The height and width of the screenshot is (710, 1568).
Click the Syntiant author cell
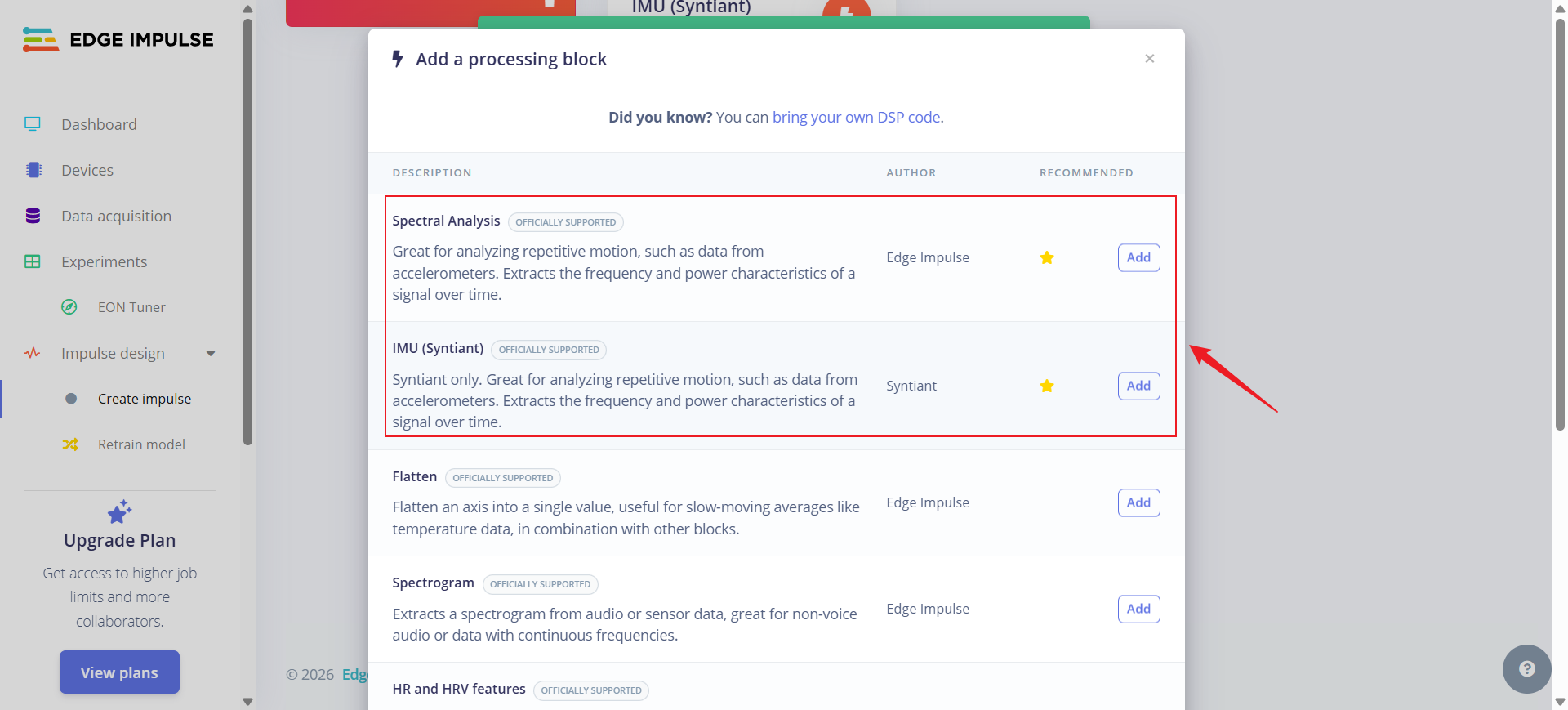911,386
